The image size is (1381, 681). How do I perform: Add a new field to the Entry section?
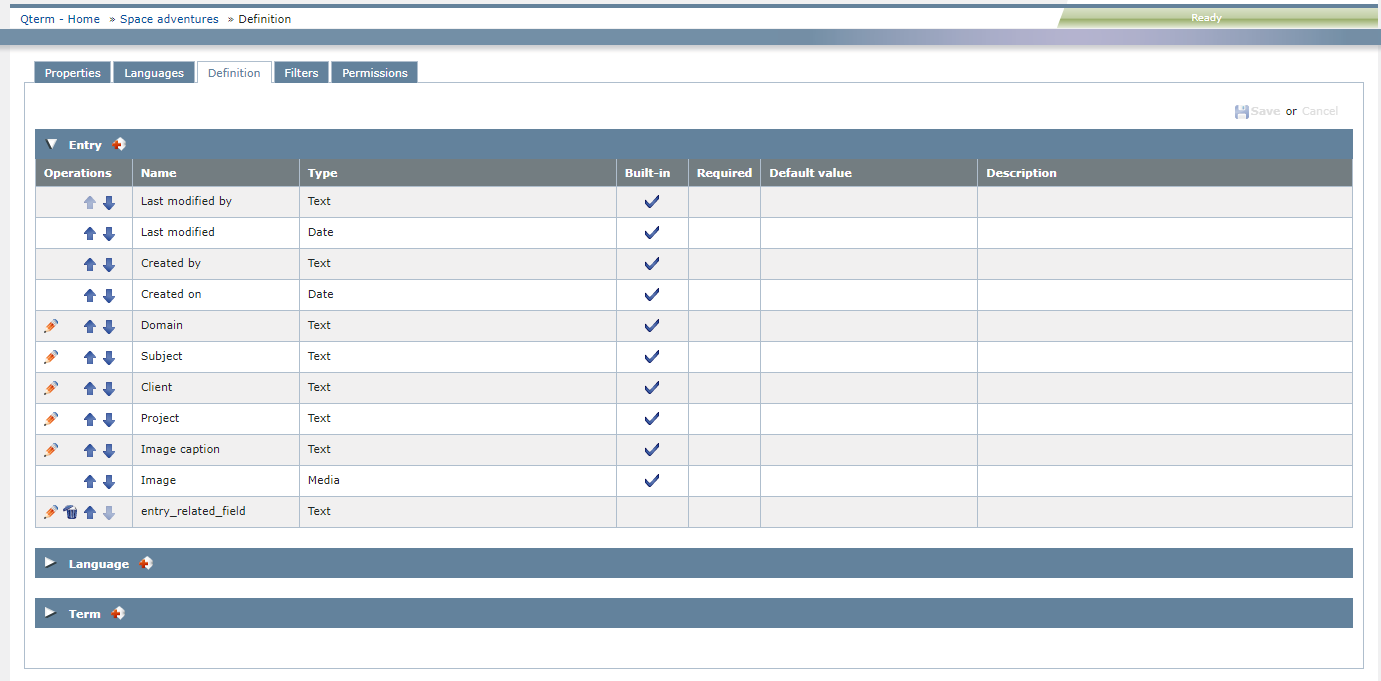(118, 144)
